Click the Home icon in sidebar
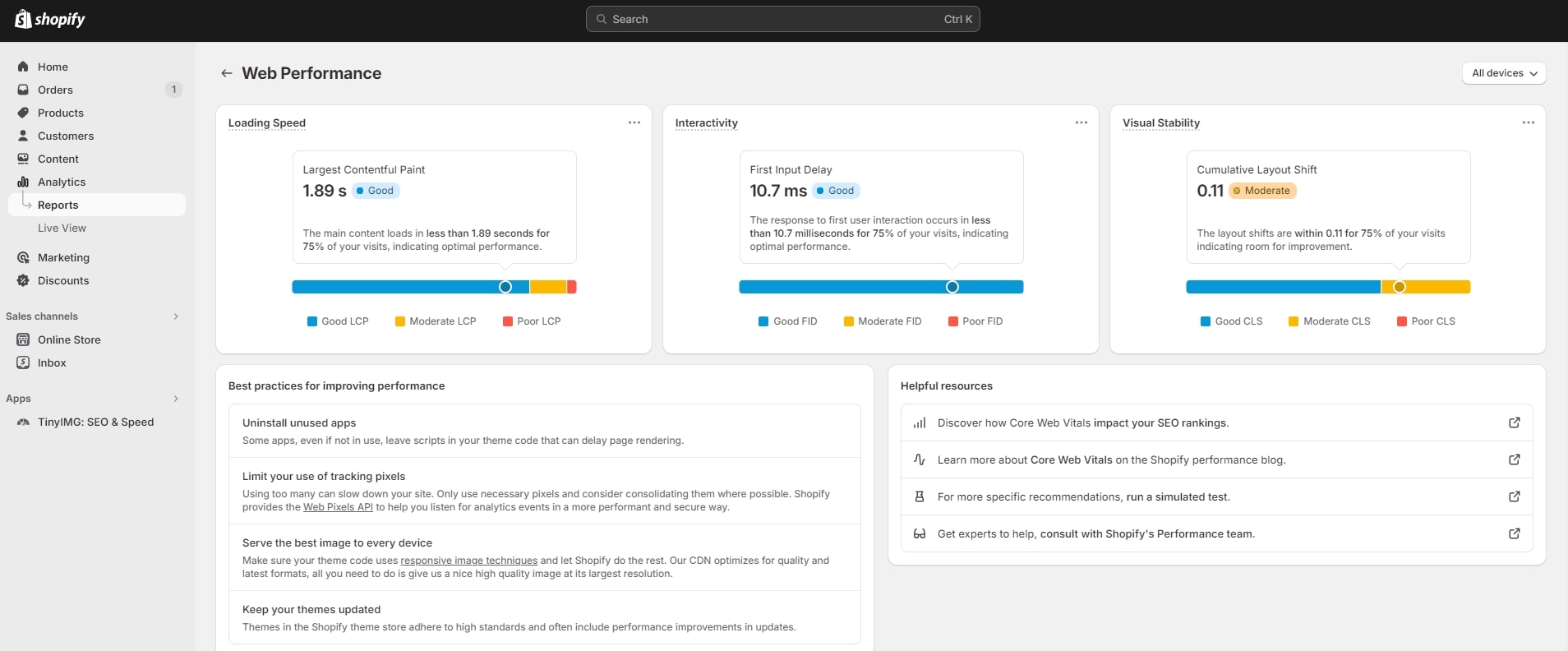 point(23,67)
